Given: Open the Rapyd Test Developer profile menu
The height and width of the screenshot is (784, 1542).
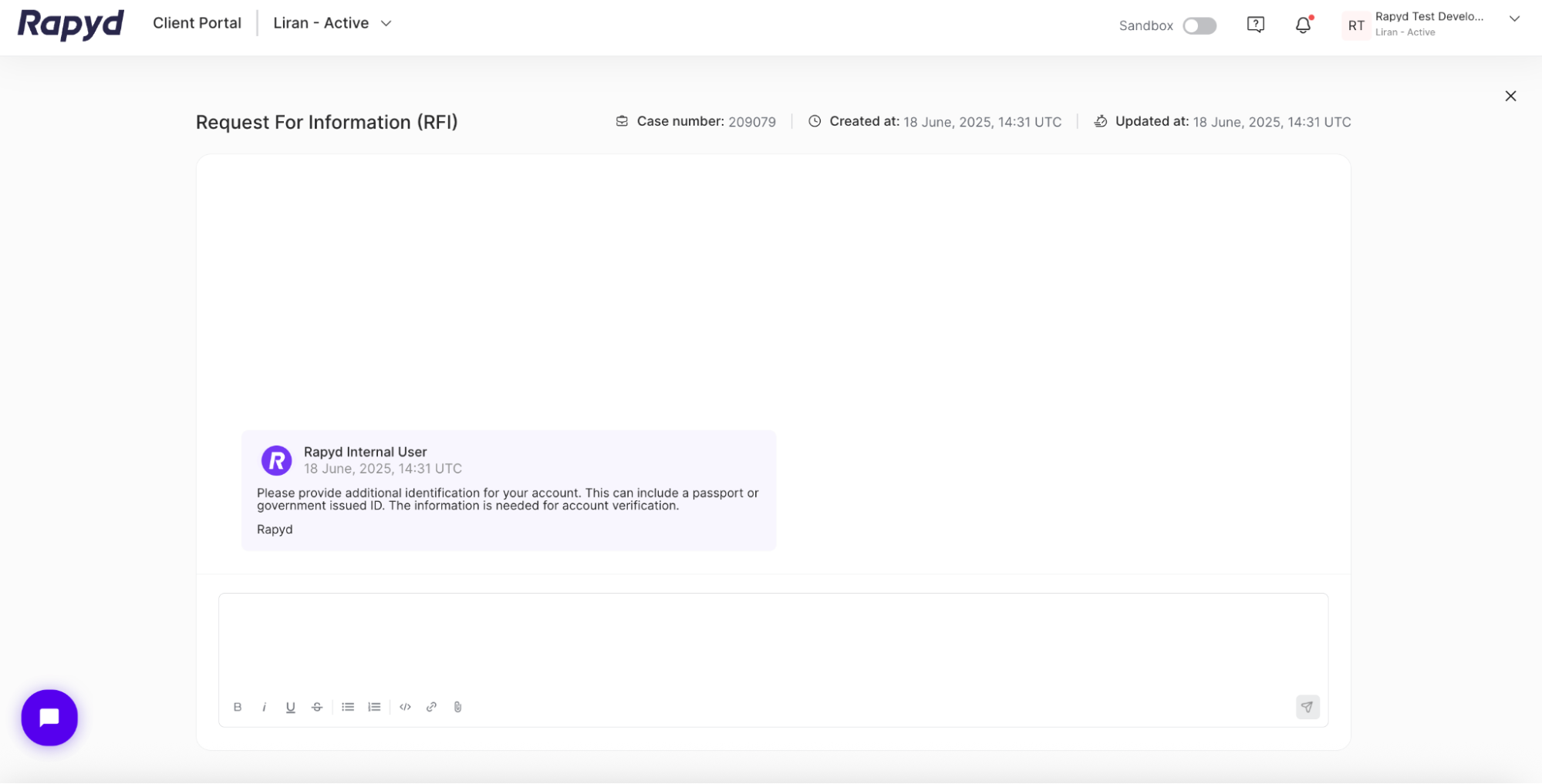Looking at the screenshot, I should [1432, 23].
